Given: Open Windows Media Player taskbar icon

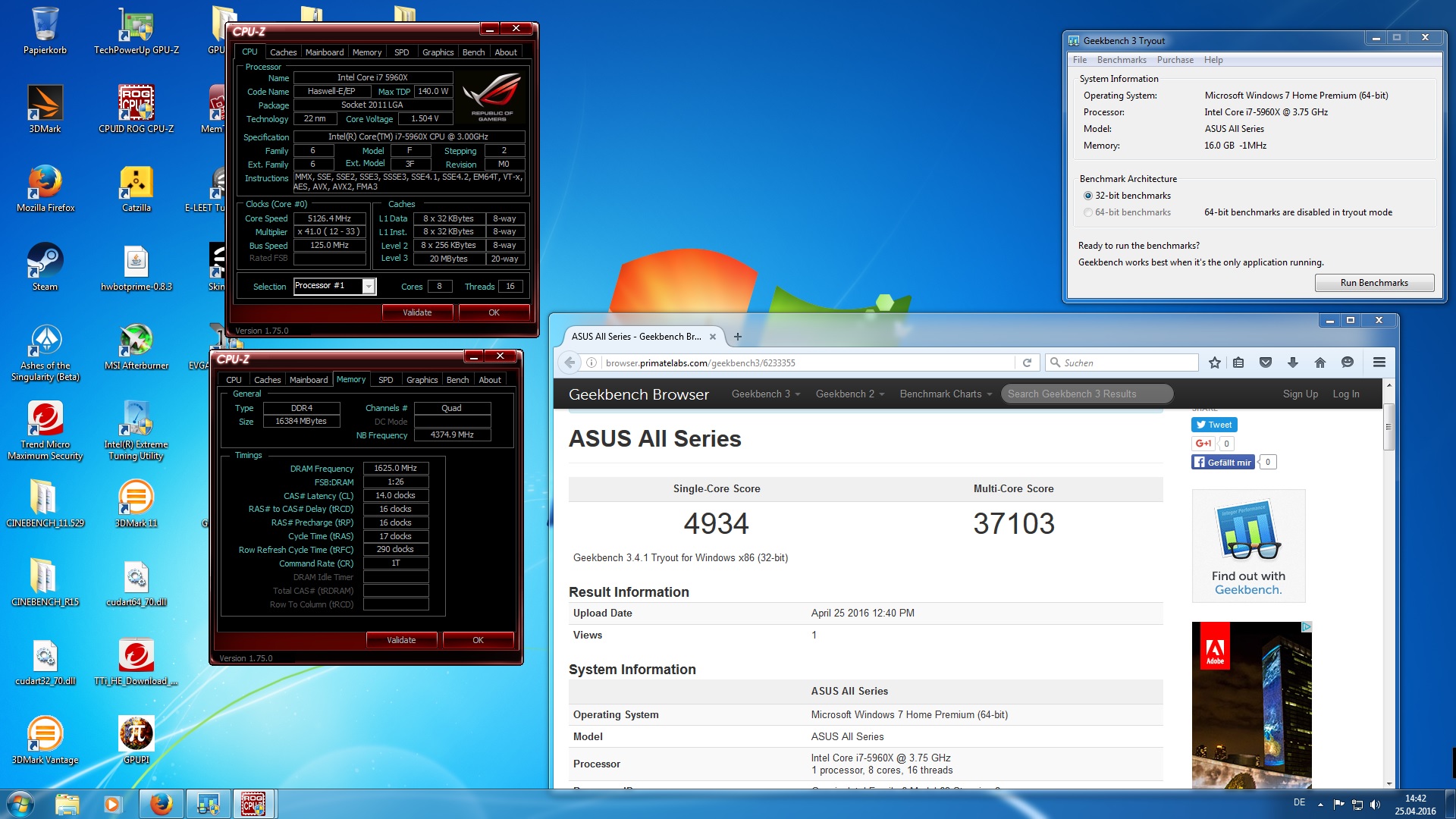Looking at the screenshot, I should [x=112, y=804].
